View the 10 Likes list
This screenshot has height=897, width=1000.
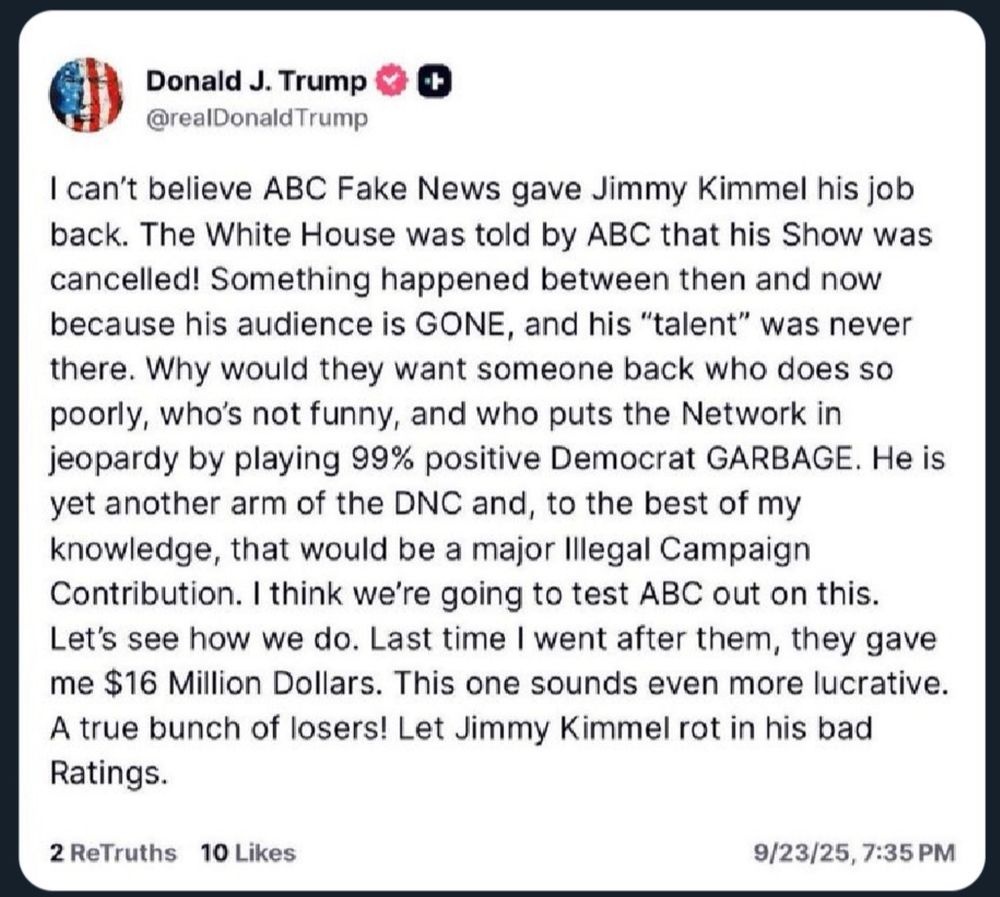(x=248, y=853)
